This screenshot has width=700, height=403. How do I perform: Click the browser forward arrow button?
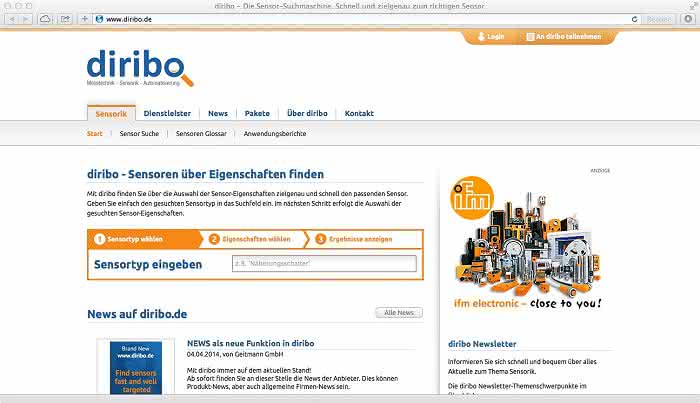25,19
